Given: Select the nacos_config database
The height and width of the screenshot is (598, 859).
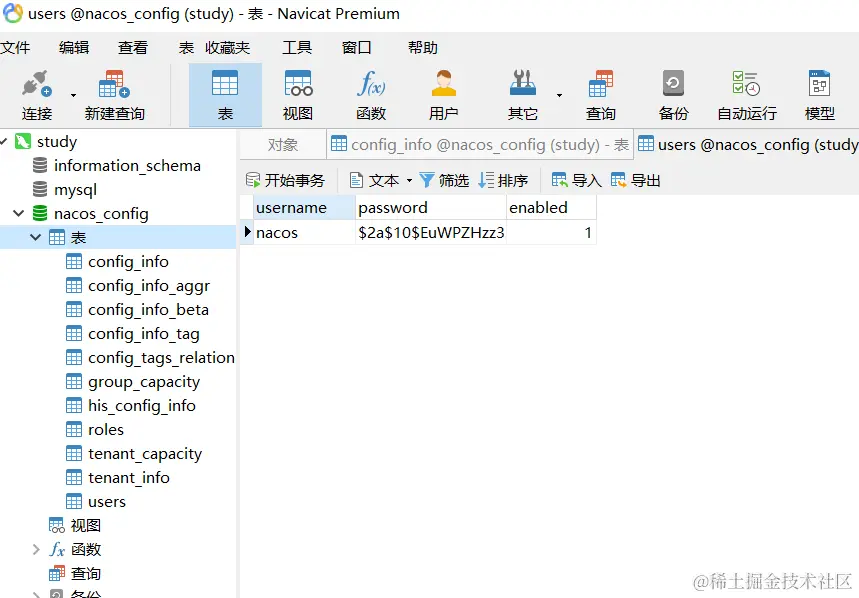Looking at the screenshot, I should 101,214.
